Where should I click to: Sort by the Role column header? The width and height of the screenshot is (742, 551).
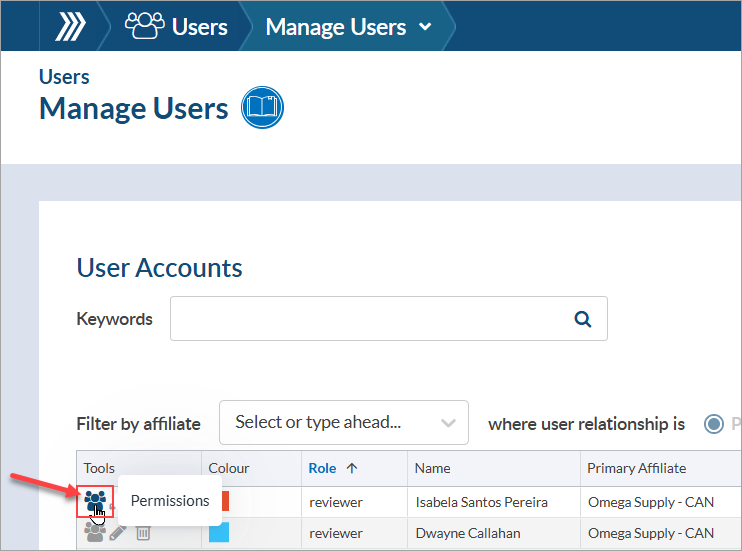pyautogui.click(x=322, y=468)
